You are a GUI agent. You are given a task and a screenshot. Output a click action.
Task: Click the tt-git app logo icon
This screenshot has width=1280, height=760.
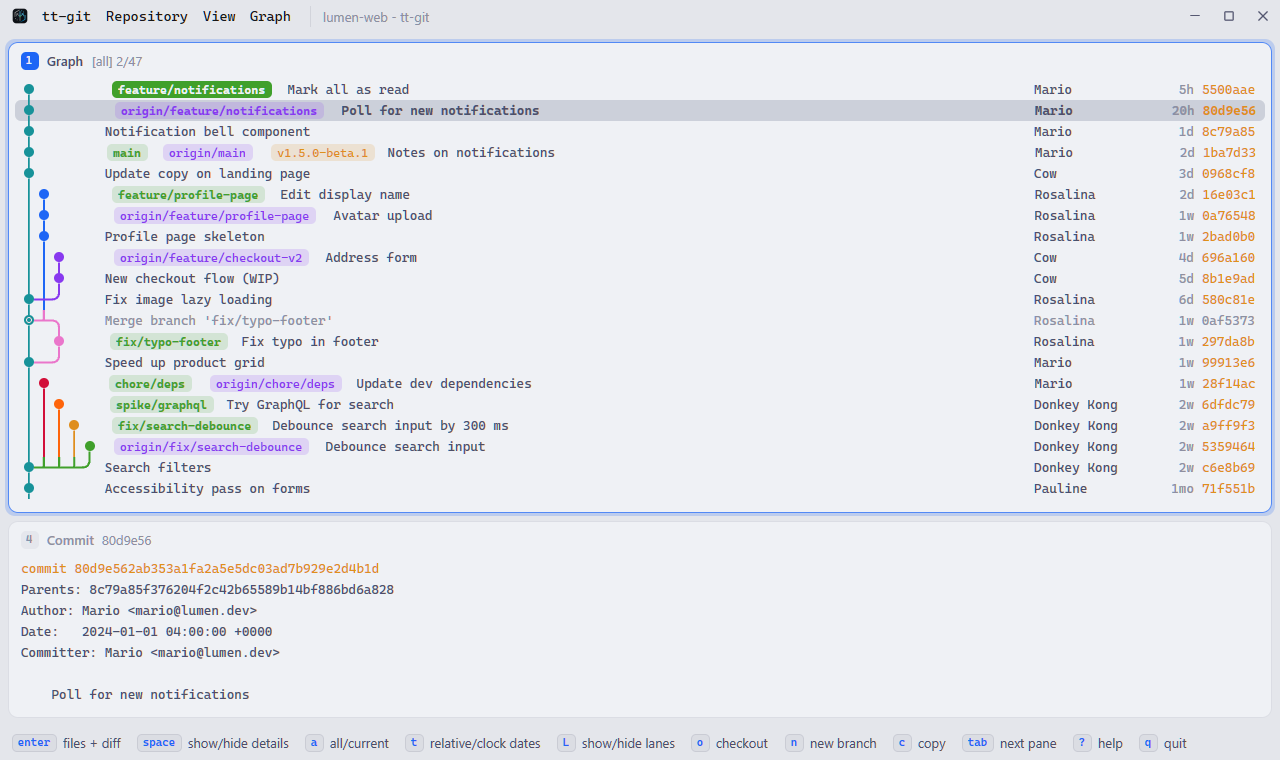tap(20, 16)
